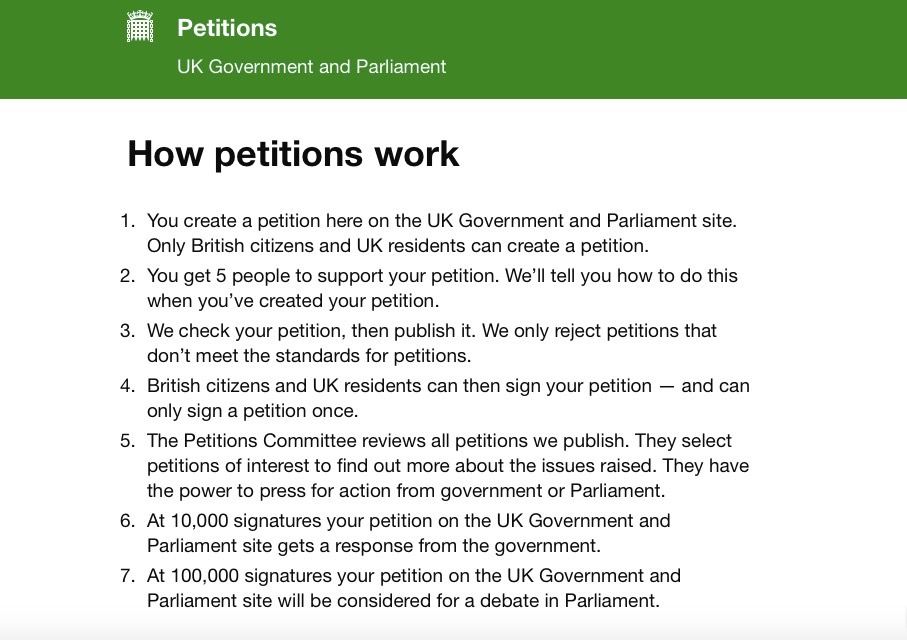Click the 'UK Government and Parliament' subtitle
This screenshot has height=640, width=907.
tap(311, 67)
